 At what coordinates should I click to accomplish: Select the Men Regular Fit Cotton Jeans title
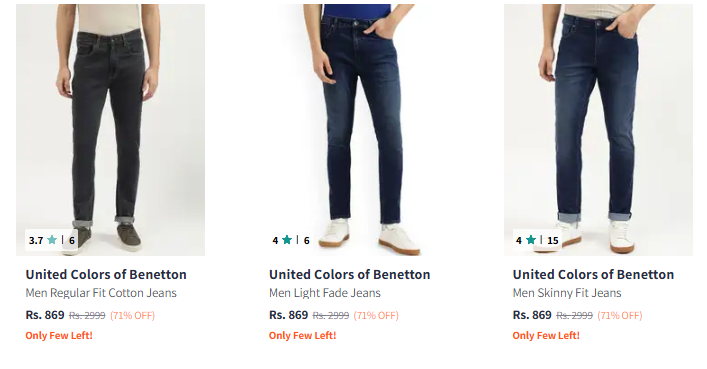101,293
